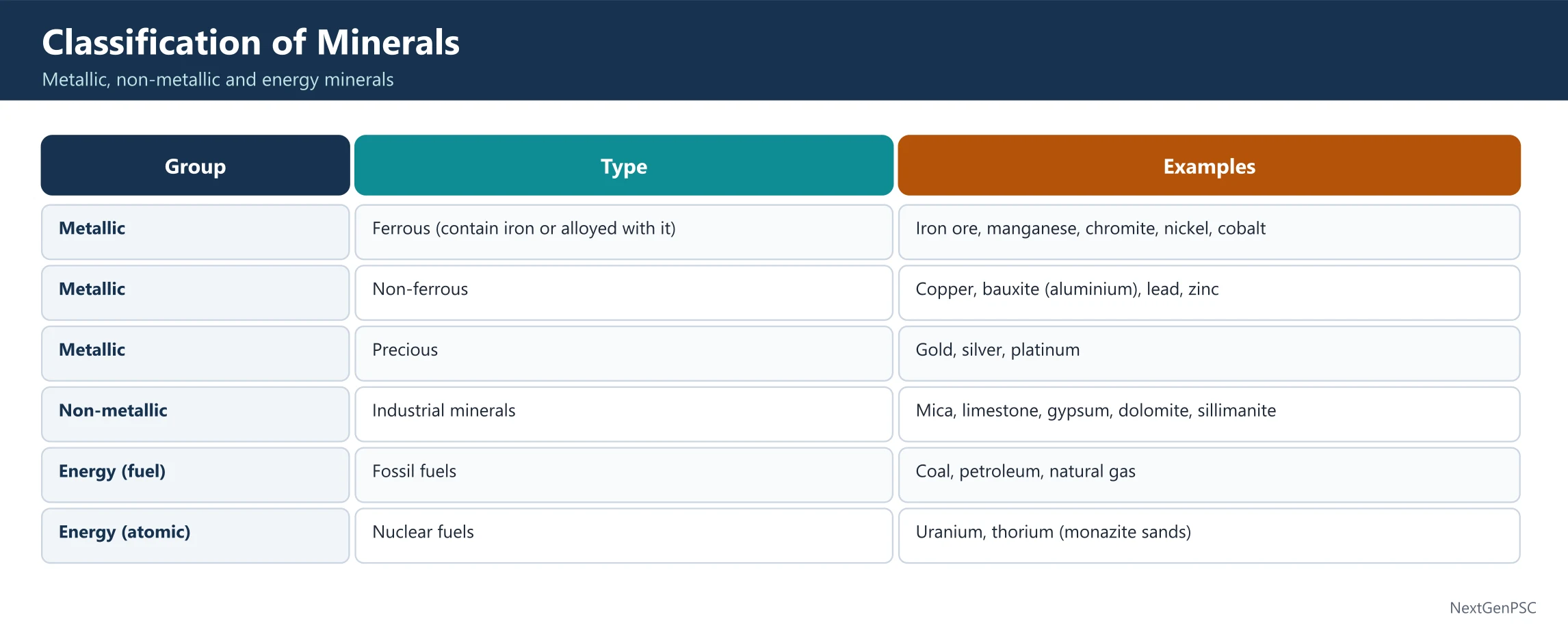Screen dimensions: 1568x632
Task: Click the 'Type' column header
Action: pos(624,166)
